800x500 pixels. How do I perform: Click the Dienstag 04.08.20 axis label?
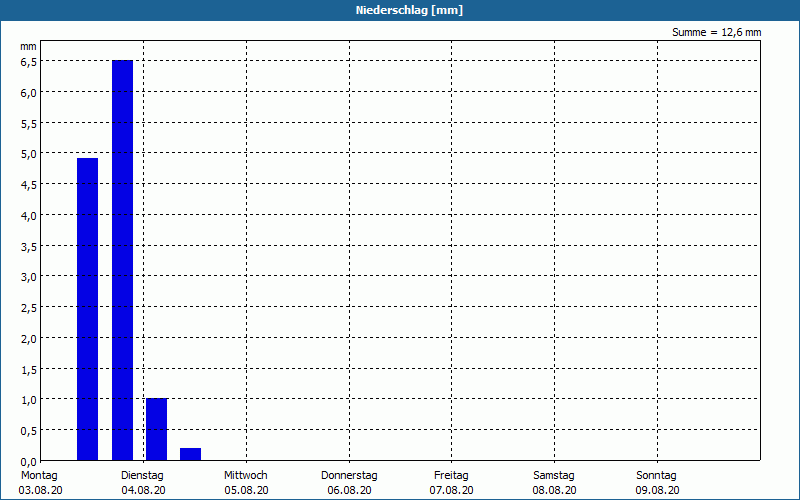(x=143, y=483)
